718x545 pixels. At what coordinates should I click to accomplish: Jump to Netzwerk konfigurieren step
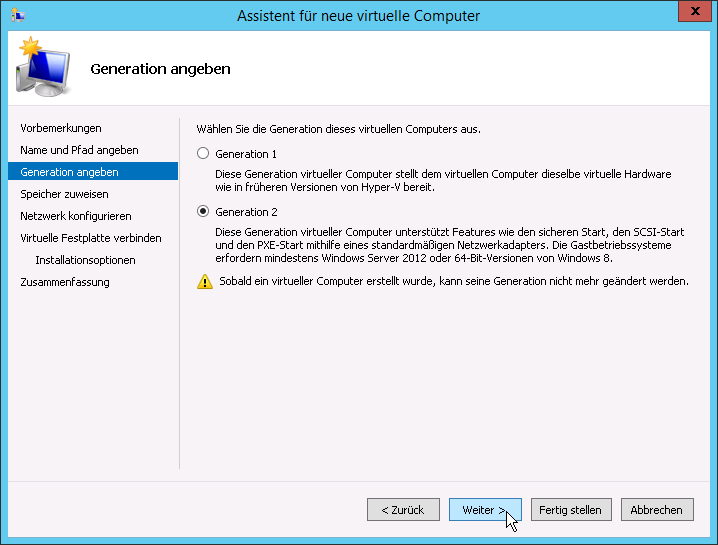click(x=76, y=216)
